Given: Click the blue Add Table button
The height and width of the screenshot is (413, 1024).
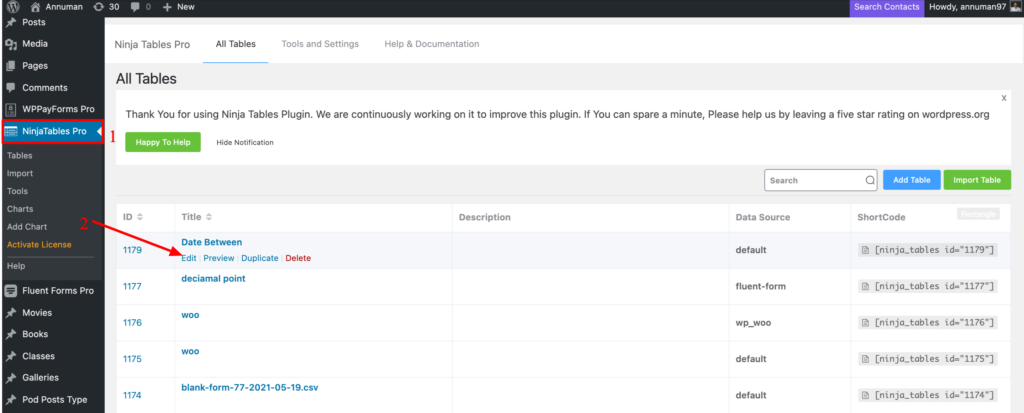Looking at the screenshot, I should click(x=911, y=180).
